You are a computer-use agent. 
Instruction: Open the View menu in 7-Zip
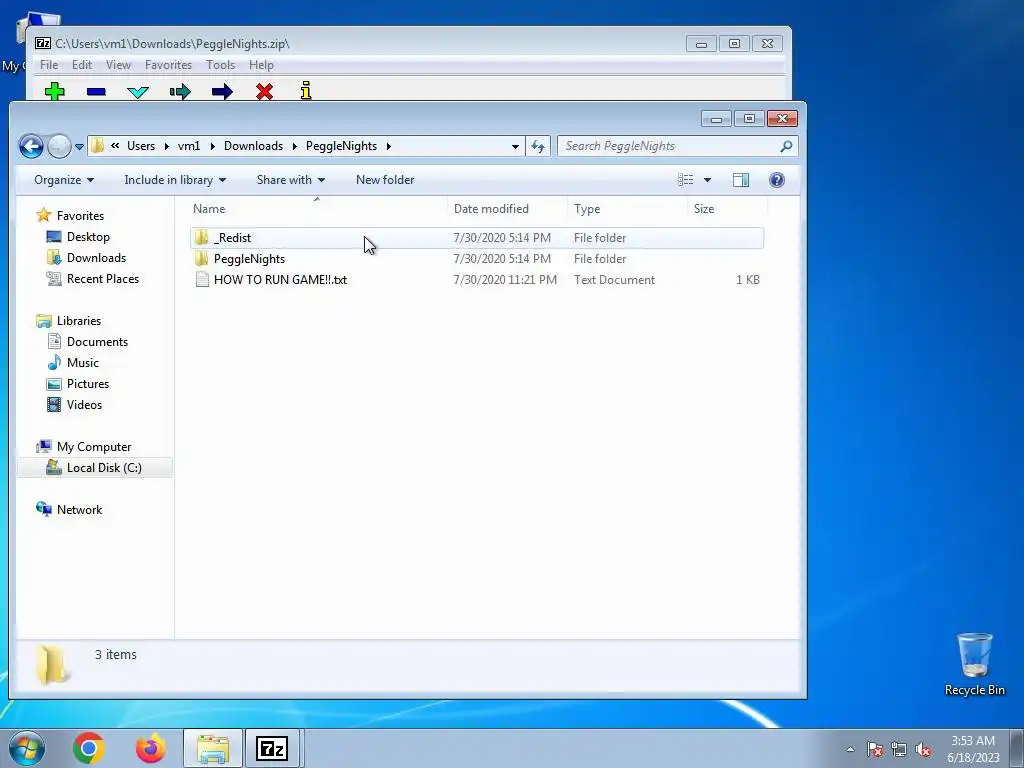[118, 65]
